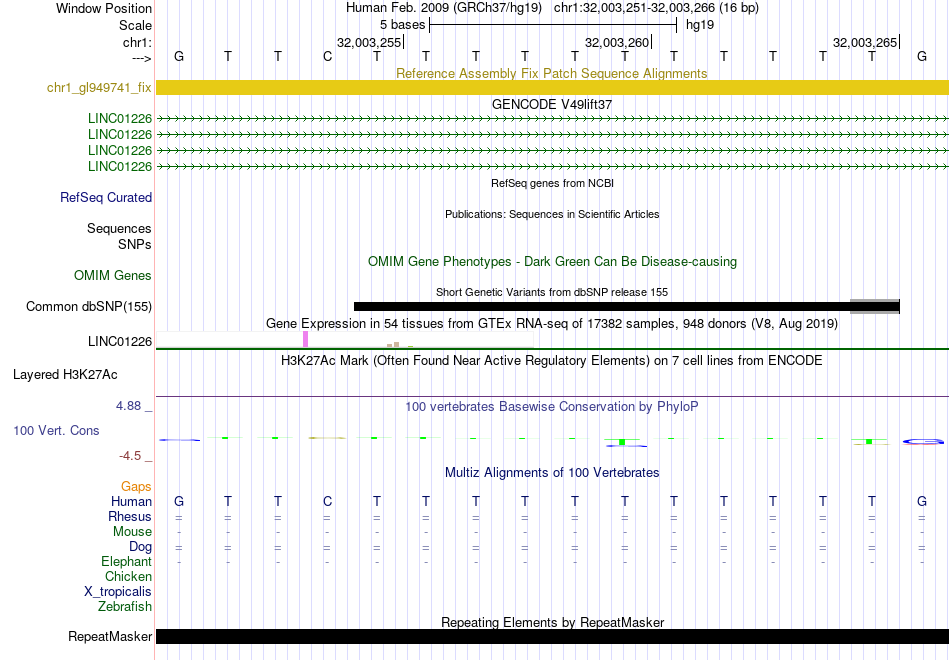Open the RefSeq genes from NCBI title
The image size is (950, 660).
tap(553, 183)
